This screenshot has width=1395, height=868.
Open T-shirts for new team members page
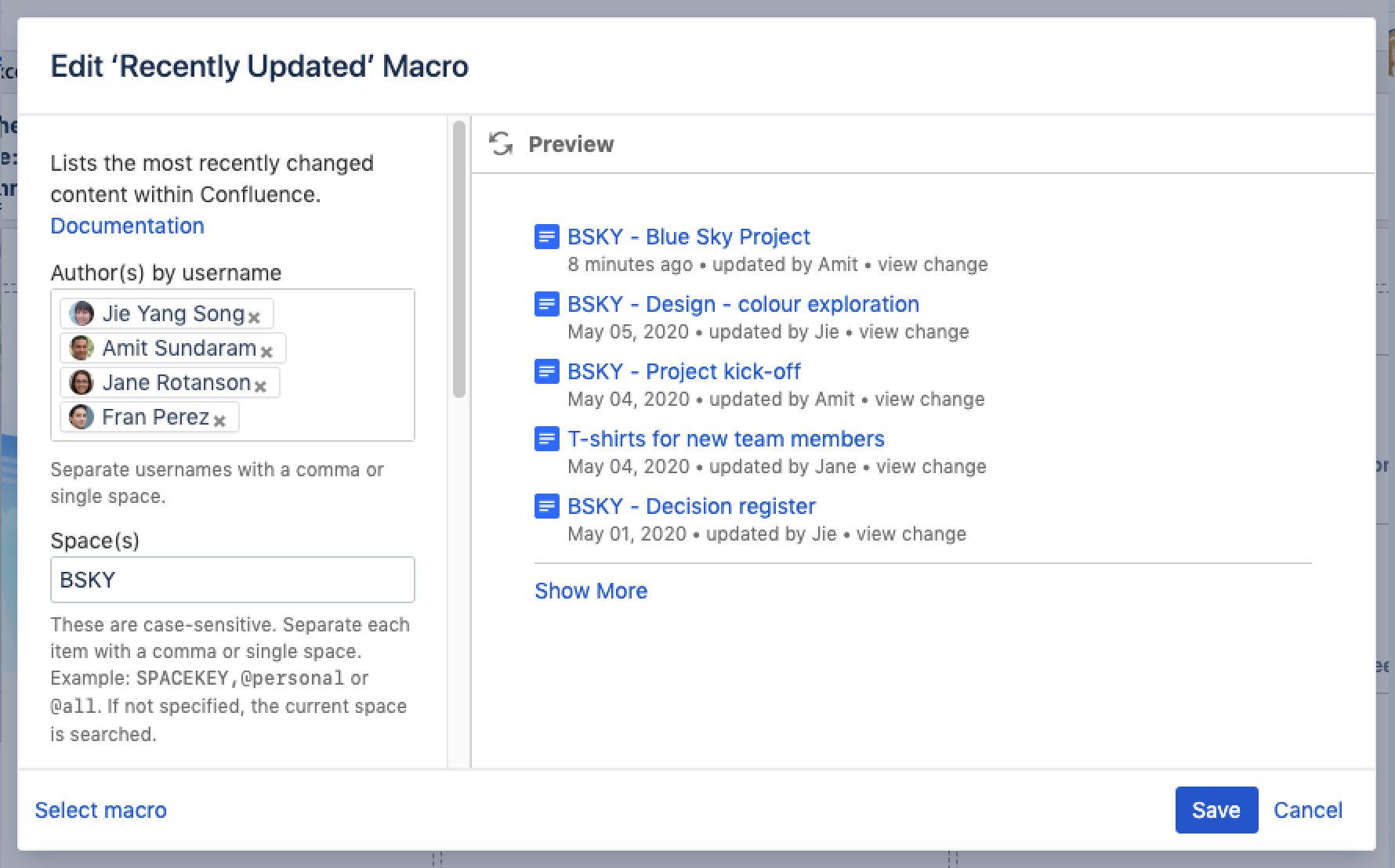pos(726,439)
